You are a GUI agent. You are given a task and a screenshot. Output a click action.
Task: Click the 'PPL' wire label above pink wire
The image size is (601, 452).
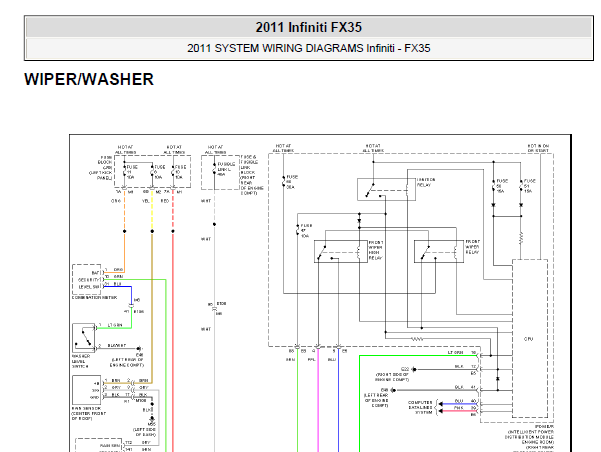pos(312,360)
